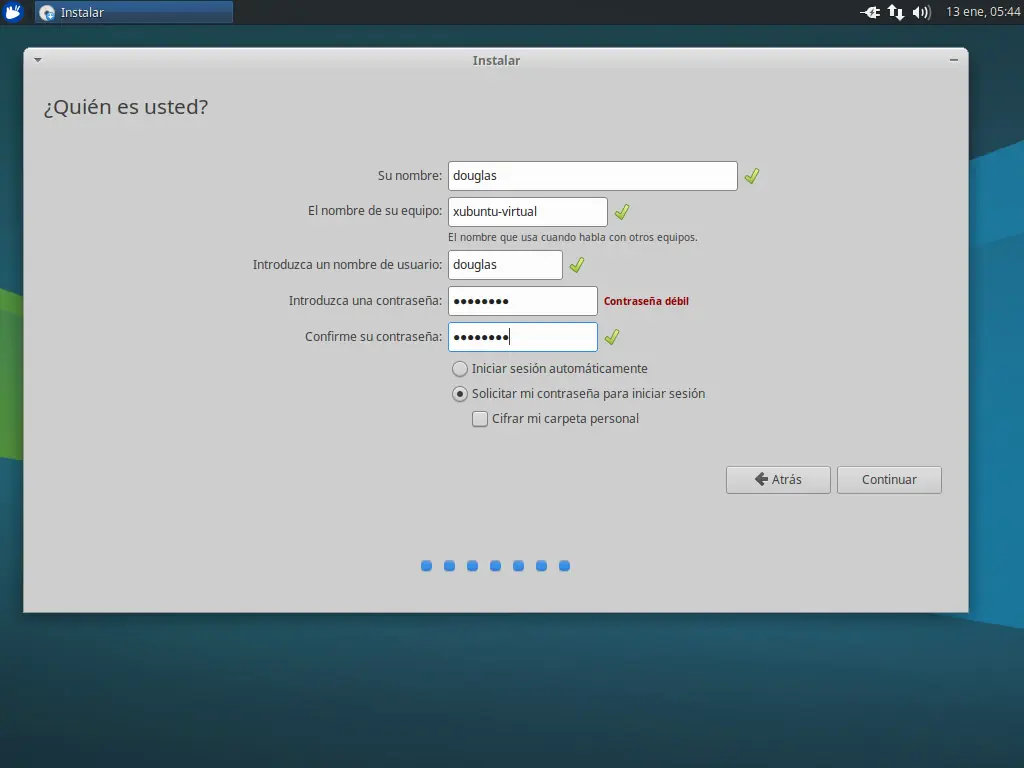Click the Confirme su contraseña label
The image size is (1024, 768).
pos(374,336)
